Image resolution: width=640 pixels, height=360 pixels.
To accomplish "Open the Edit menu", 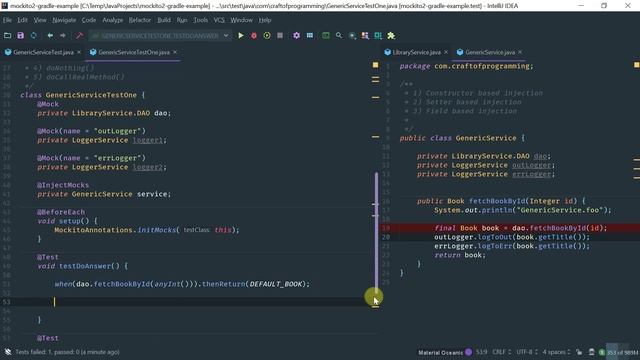I will click(22, 20).
